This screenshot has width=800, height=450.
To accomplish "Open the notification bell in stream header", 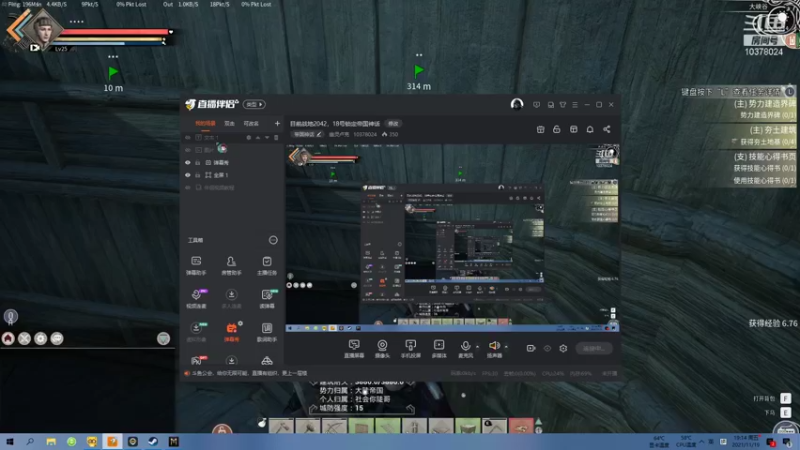I will tap(590, 129).
